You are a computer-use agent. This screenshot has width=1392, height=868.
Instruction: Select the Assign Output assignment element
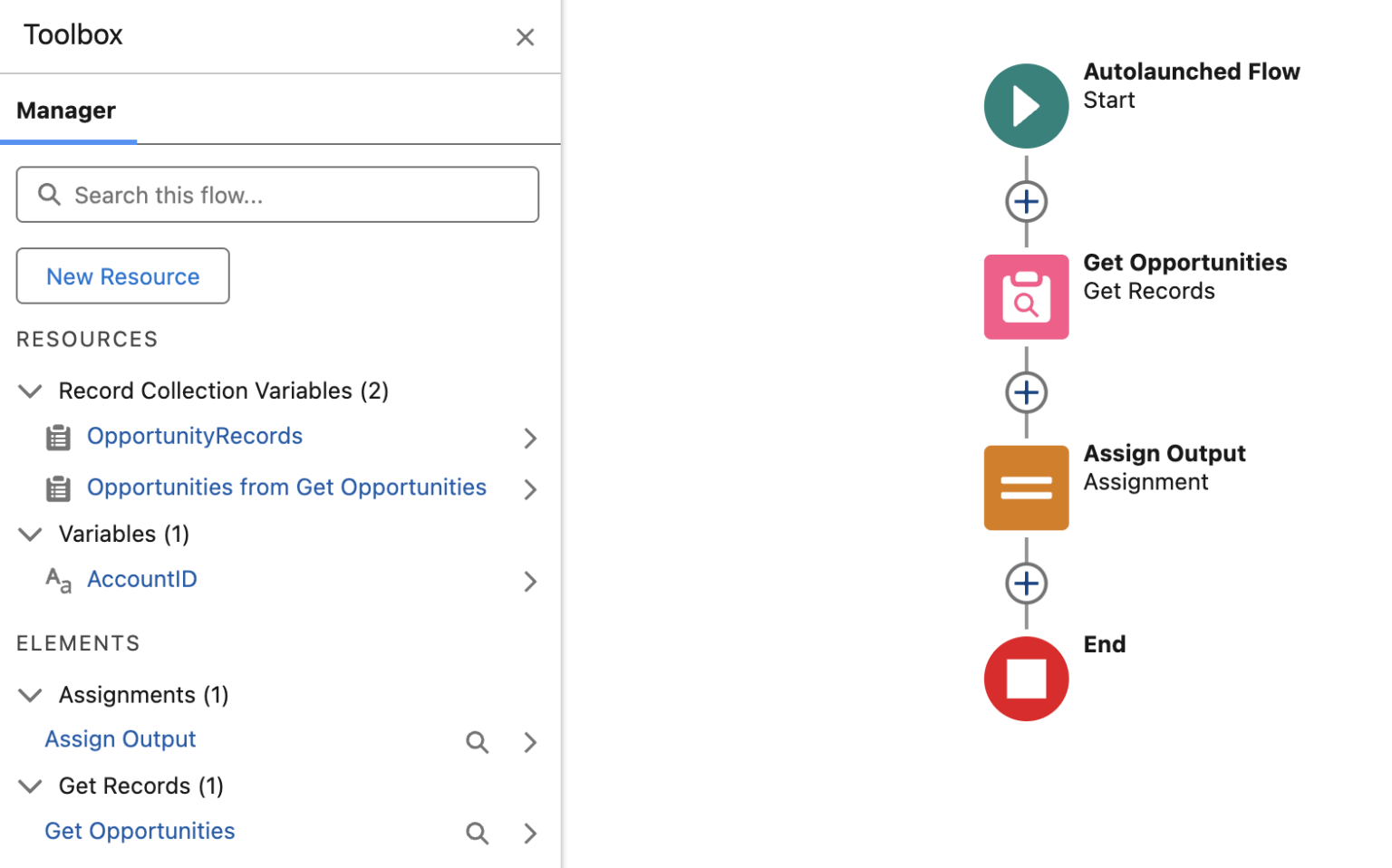tap(1026, 487)
